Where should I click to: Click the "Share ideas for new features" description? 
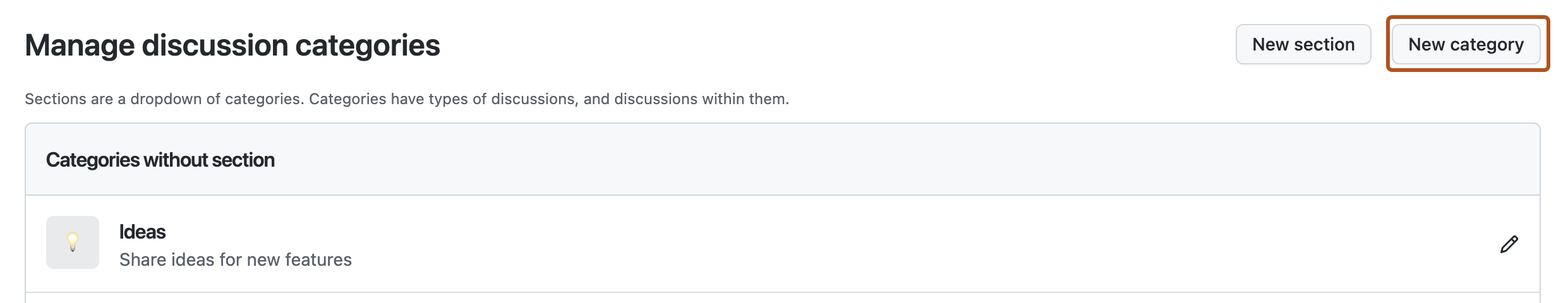click(235, 259)
